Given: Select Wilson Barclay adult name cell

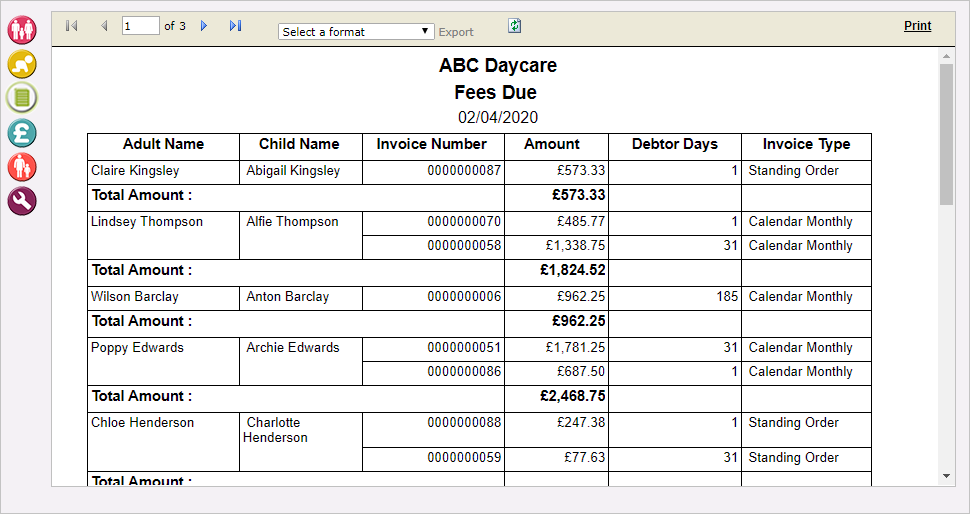Looking at the screenshot, I should [x=163, y=298].
